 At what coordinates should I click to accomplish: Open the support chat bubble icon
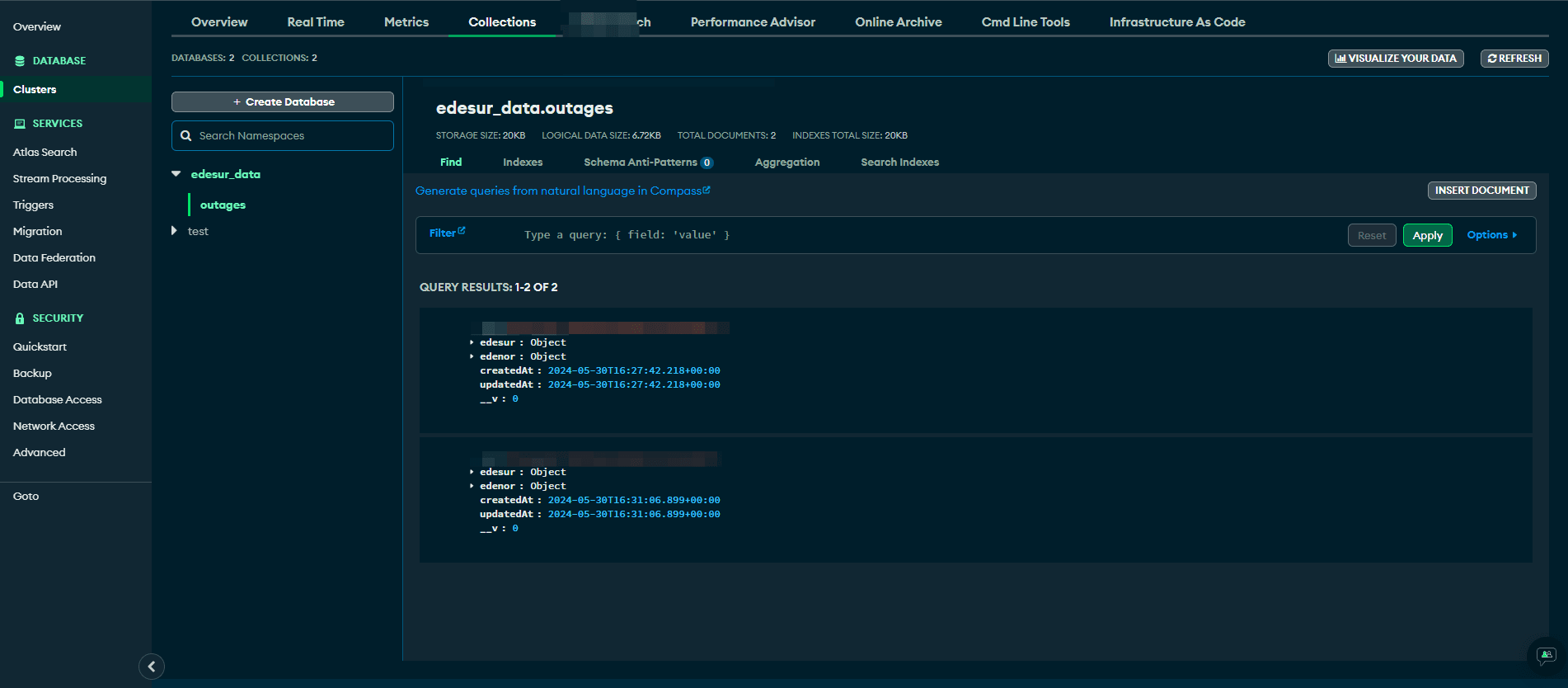1546,655
